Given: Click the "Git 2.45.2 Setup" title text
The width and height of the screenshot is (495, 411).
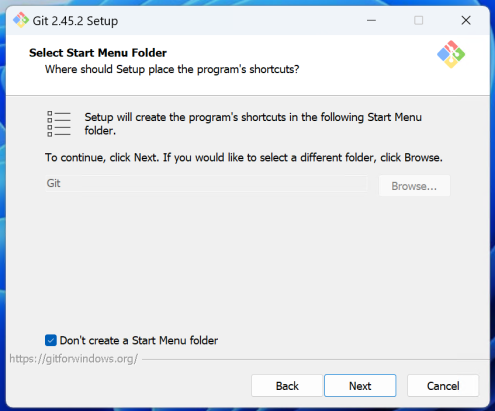Looking at the screenshot, I should click(x=75, y=21).
